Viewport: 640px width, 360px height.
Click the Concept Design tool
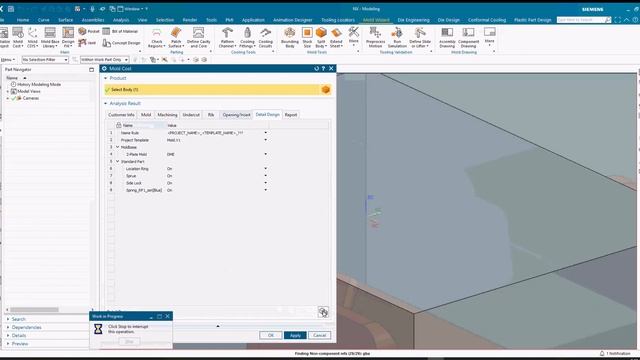[x=122, y=43]
